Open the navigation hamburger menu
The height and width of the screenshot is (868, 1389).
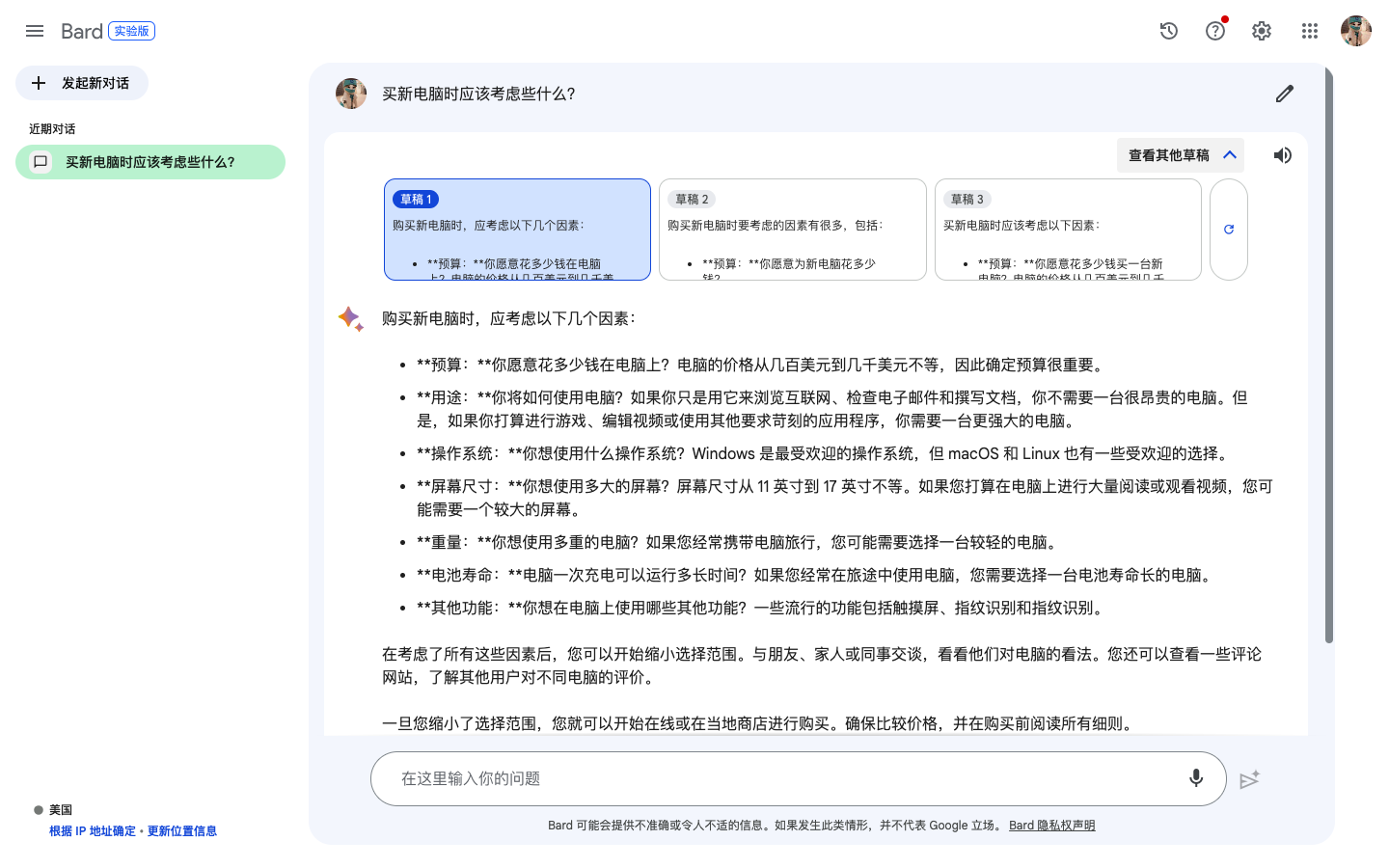[x=35, y=31]
